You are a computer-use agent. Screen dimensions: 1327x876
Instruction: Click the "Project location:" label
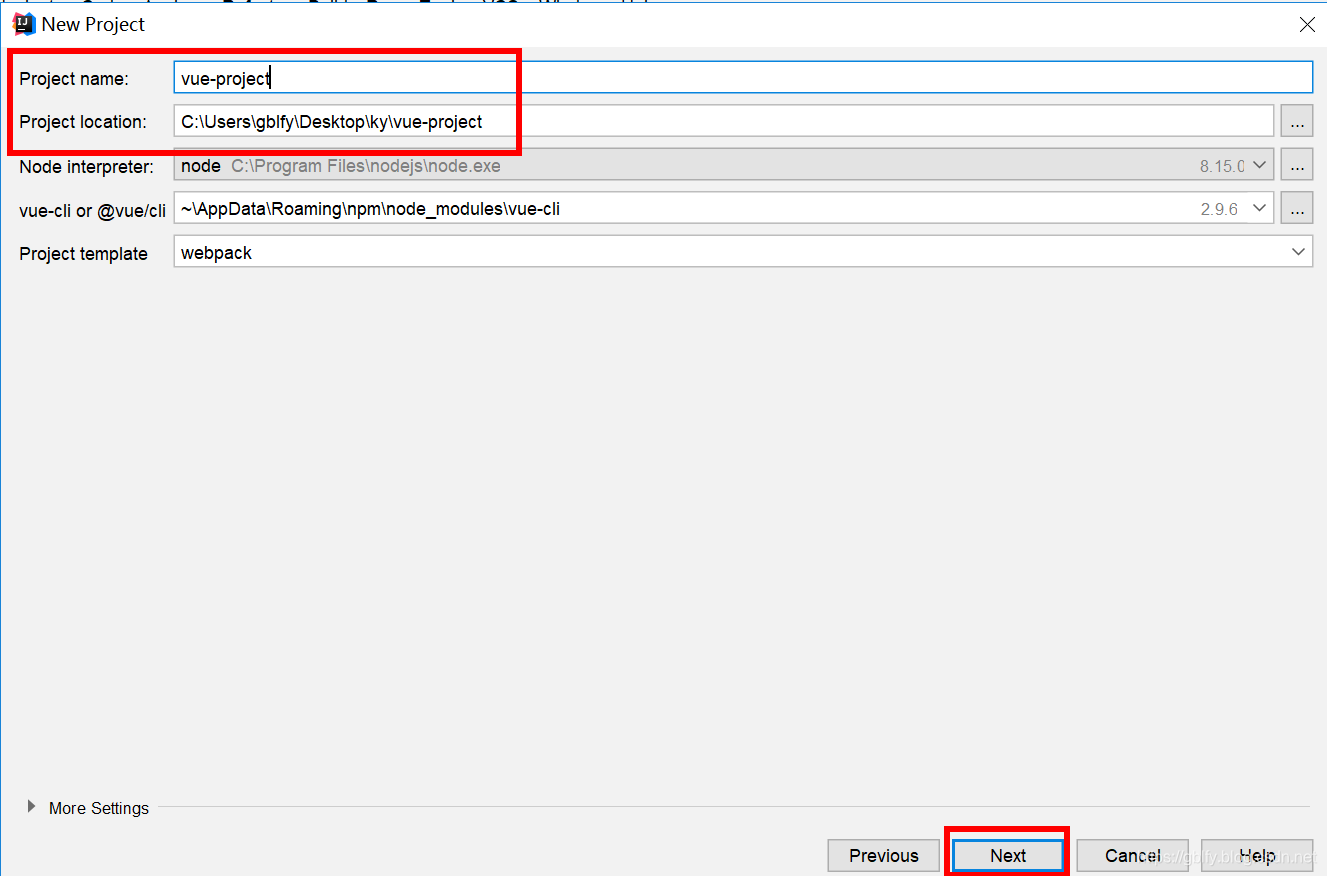pyautogui.click(x=83, y=122)
